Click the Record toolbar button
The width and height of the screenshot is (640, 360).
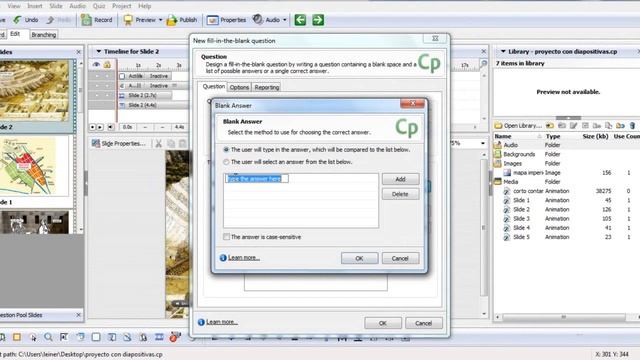[97, 20]
